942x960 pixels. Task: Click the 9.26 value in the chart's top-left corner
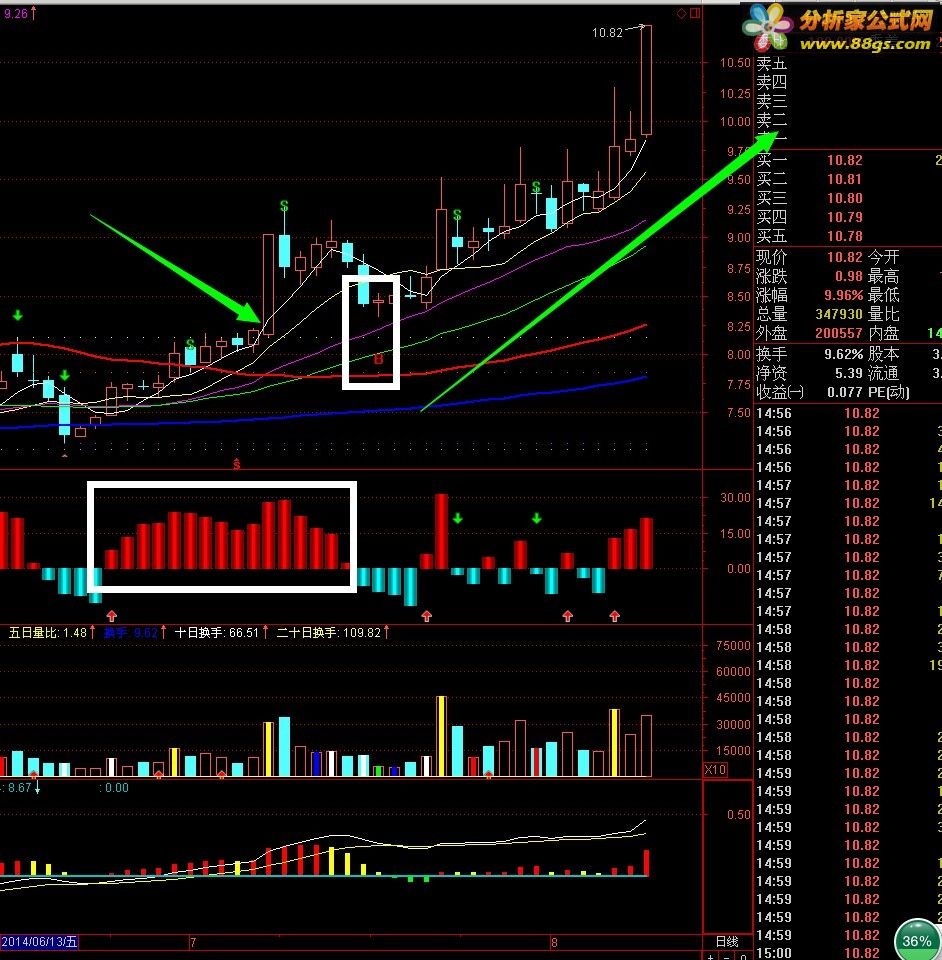[16, 13]
